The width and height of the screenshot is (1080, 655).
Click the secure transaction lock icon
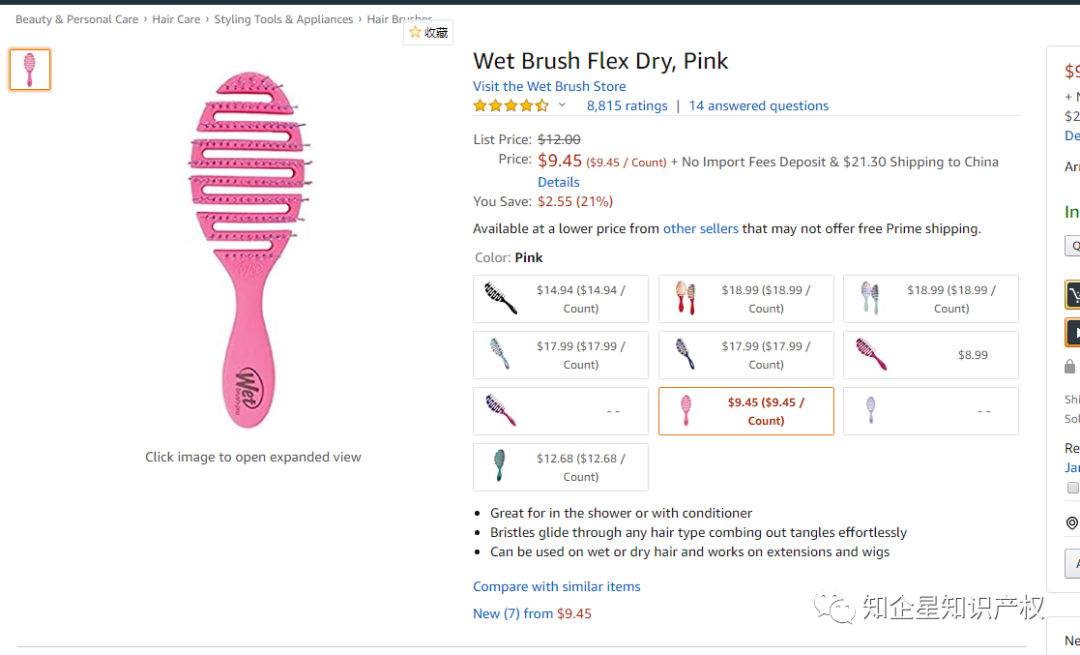(1070, 367)
